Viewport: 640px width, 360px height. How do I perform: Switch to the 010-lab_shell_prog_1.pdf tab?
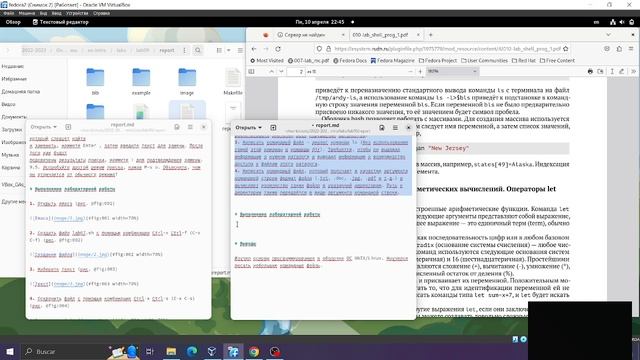380,35
